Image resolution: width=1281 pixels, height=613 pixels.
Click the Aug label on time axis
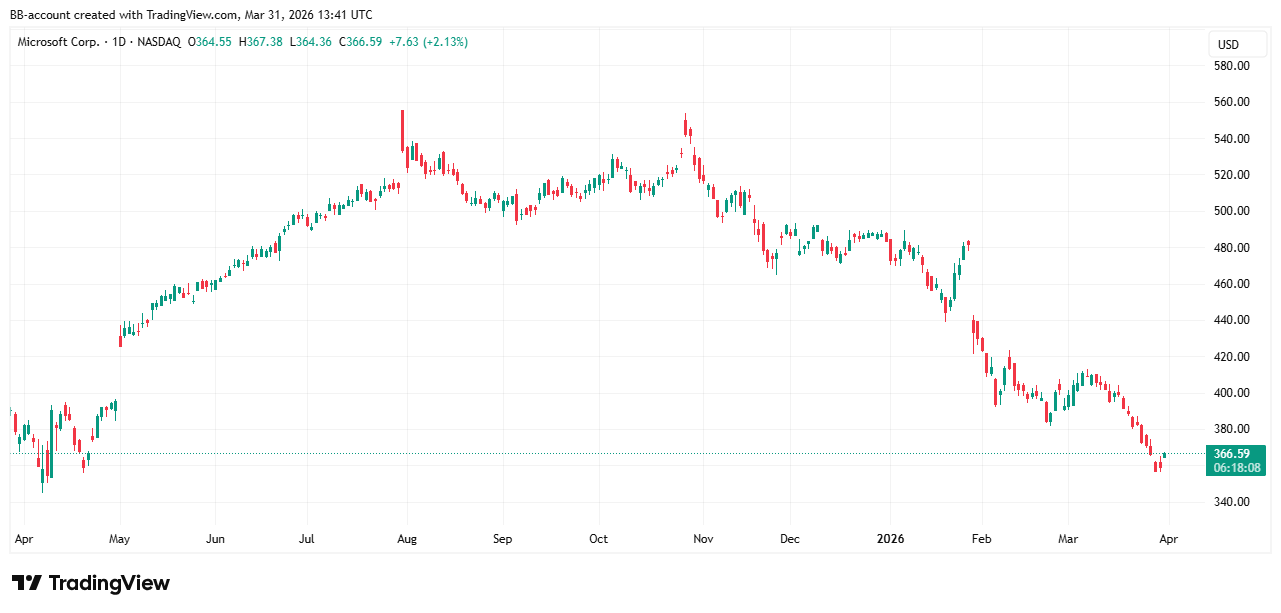coord(406,539)
